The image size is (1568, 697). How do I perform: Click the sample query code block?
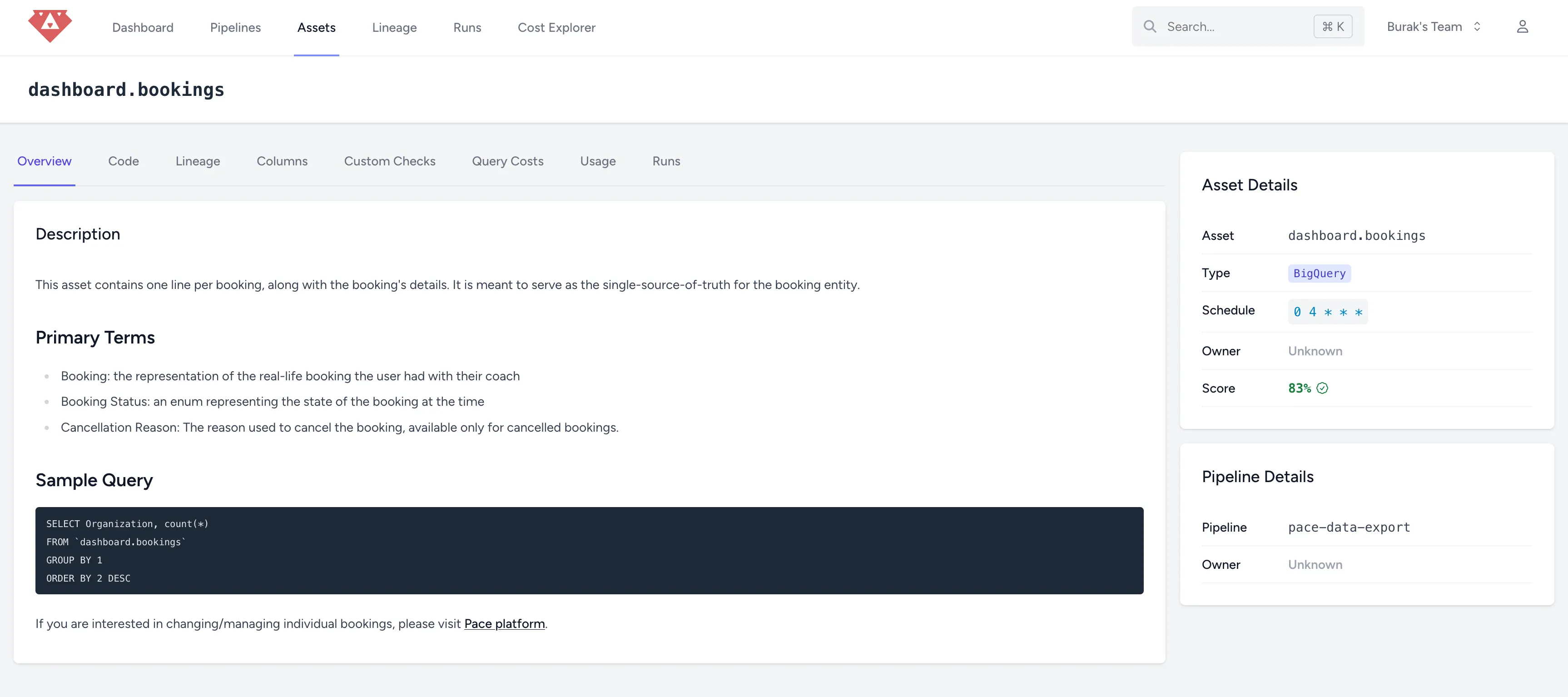[589, 550]
